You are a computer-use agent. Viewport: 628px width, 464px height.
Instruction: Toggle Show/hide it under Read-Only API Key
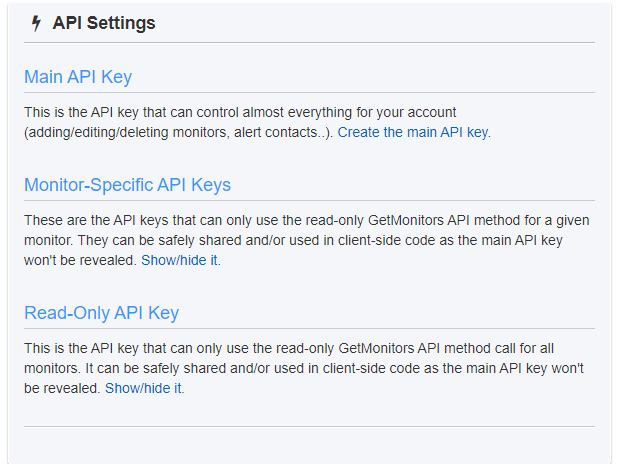coord(144,388)
